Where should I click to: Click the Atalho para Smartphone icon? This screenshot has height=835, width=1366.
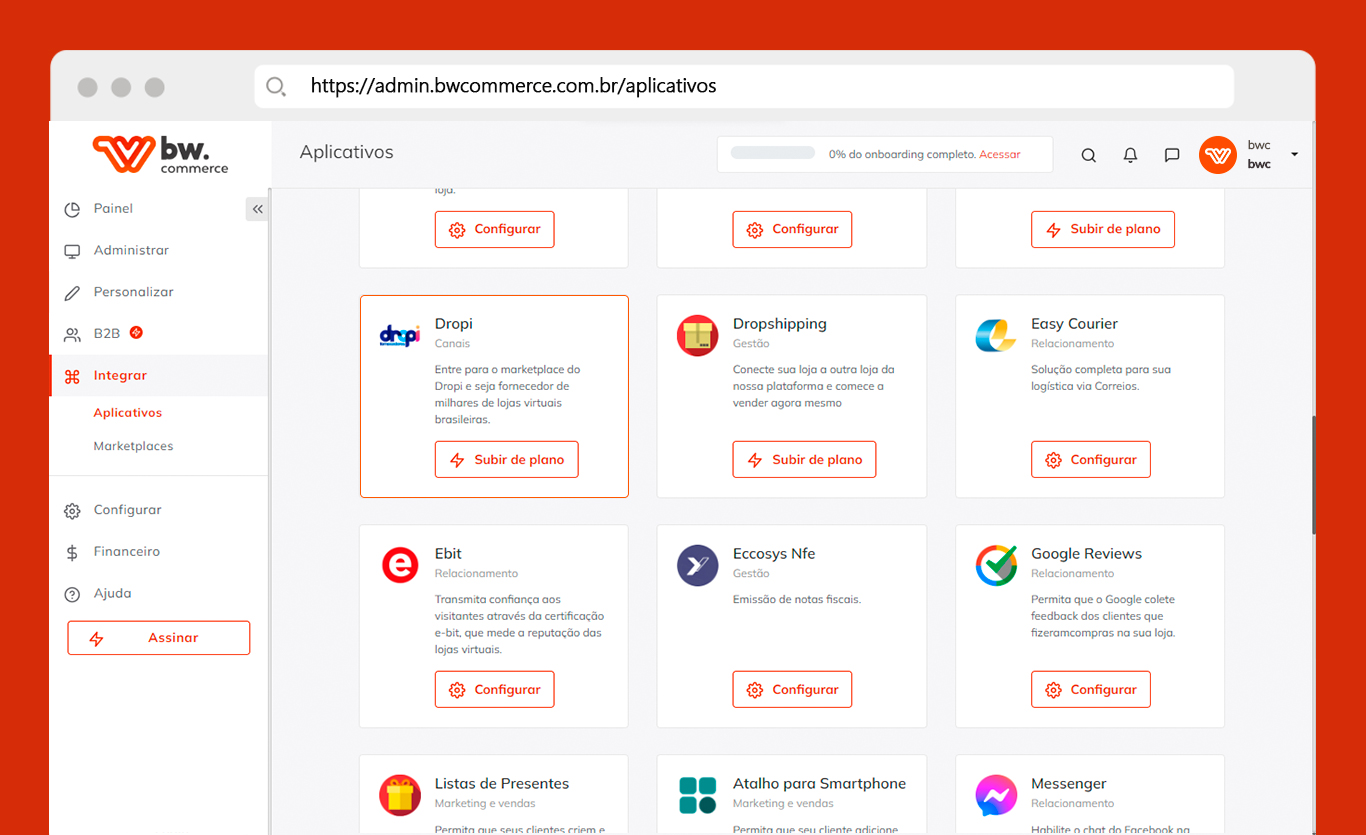[698, 796]
